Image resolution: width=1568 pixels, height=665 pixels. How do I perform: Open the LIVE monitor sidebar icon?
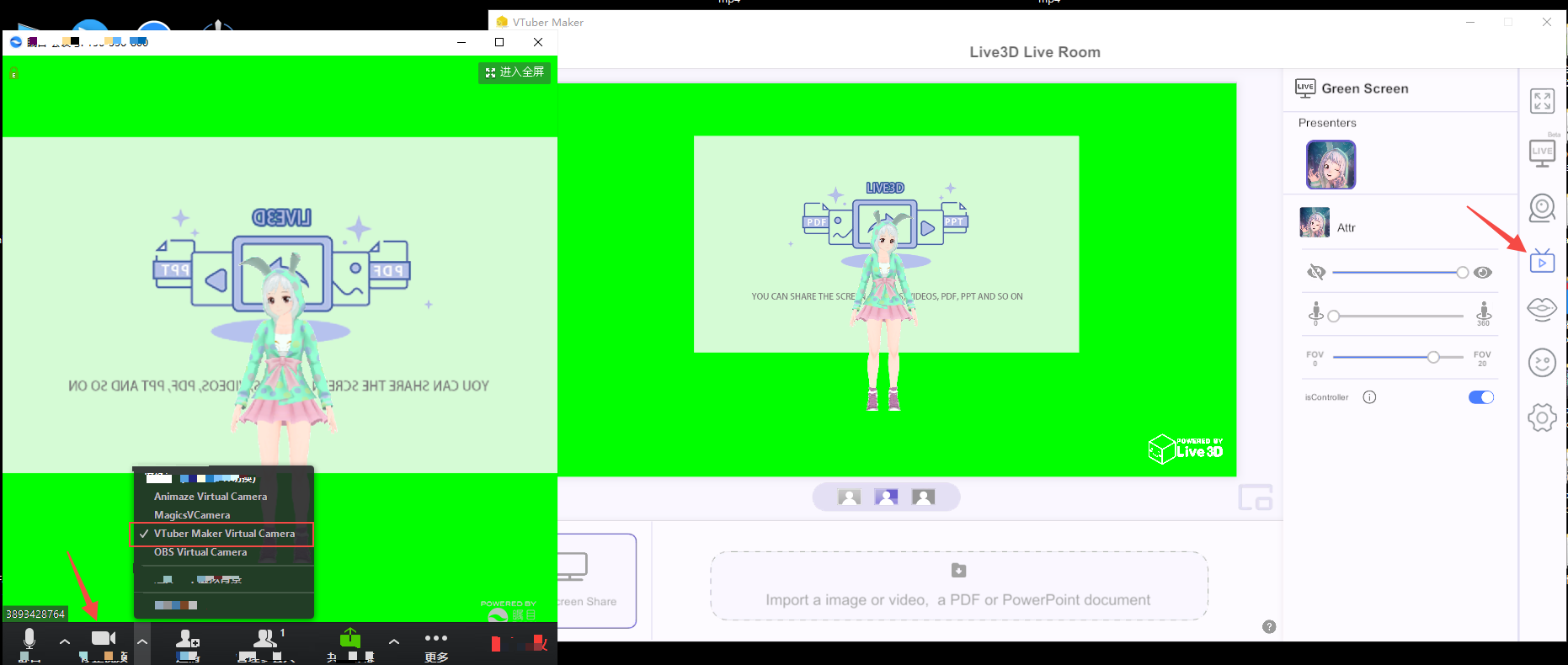tap(1542, 153)
